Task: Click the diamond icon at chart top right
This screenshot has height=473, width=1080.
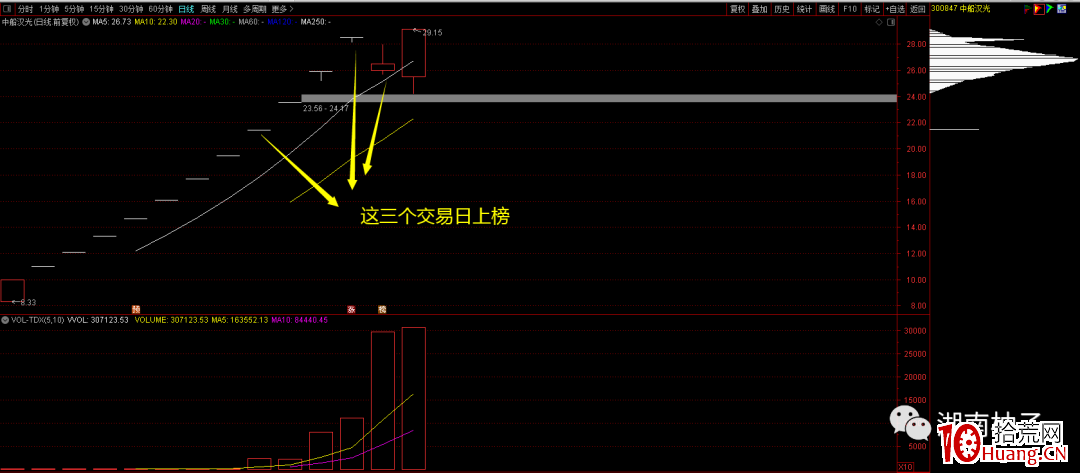Action: coord(879,22)
